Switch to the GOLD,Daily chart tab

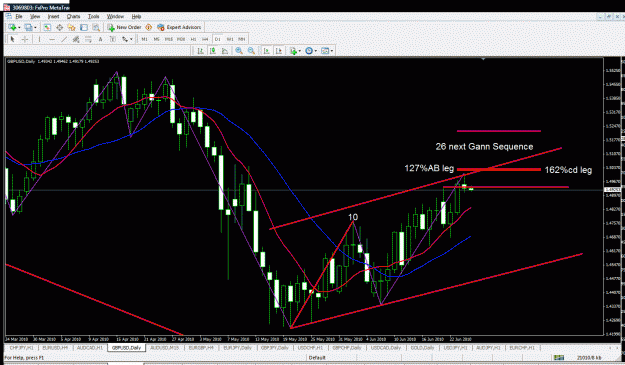[422, 348]
